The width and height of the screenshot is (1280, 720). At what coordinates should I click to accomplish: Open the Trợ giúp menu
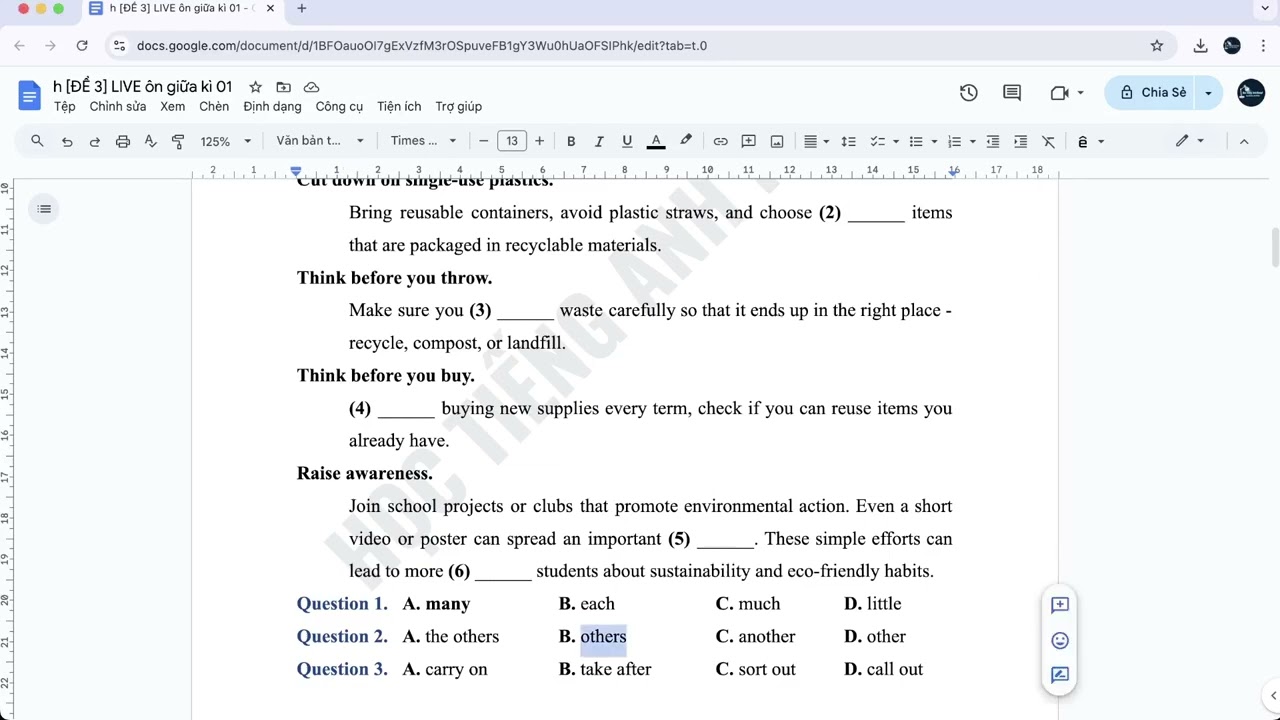tap(458, 107)
